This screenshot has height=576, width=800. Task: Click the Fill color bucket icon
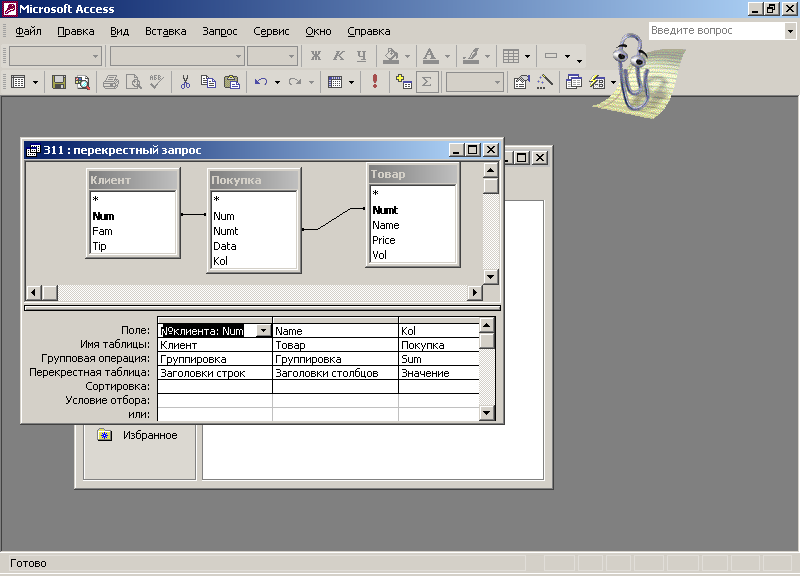point(391,56)
